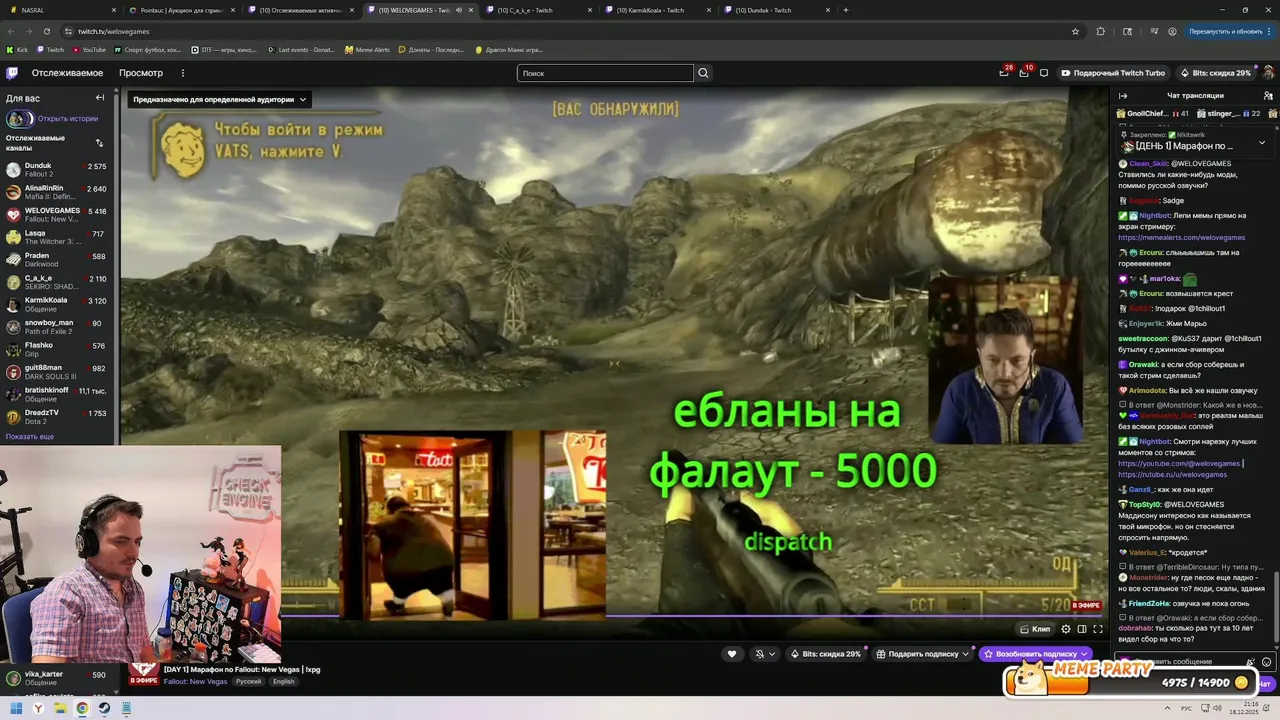Open the user avatar menu in Twitch header
This screenshot has height=720, width=1280.
[1268, 73]
